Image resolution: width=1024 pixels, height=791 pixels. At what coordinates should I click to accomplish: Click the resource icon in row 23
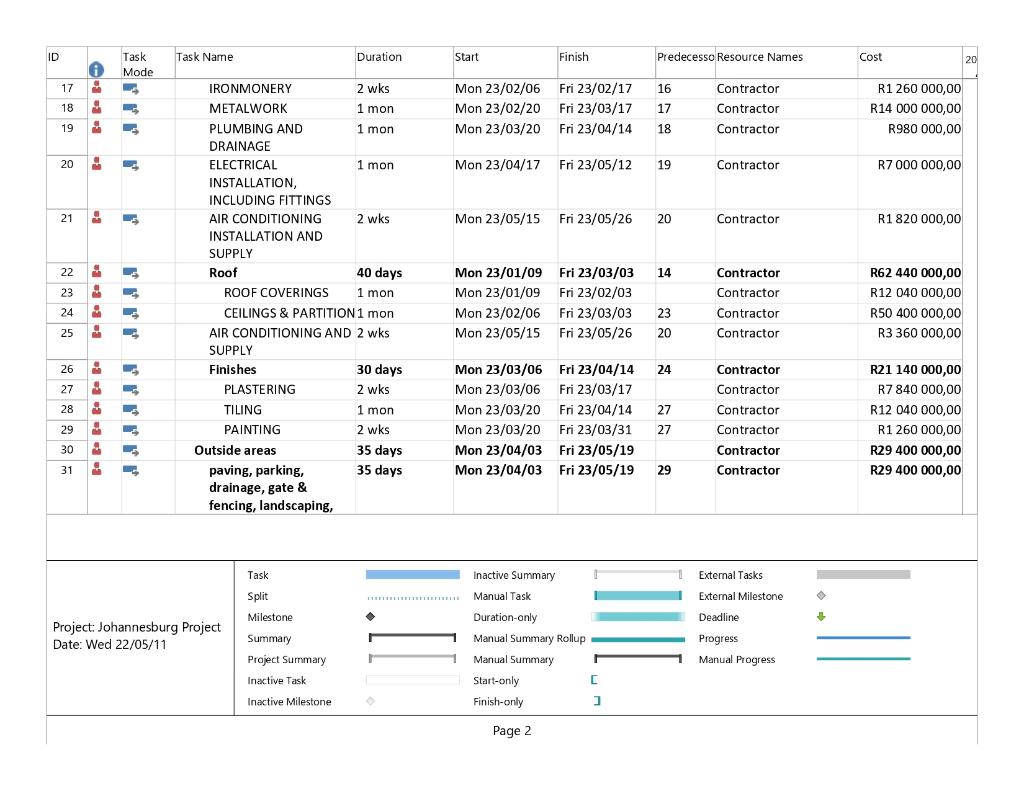[97, 291]
